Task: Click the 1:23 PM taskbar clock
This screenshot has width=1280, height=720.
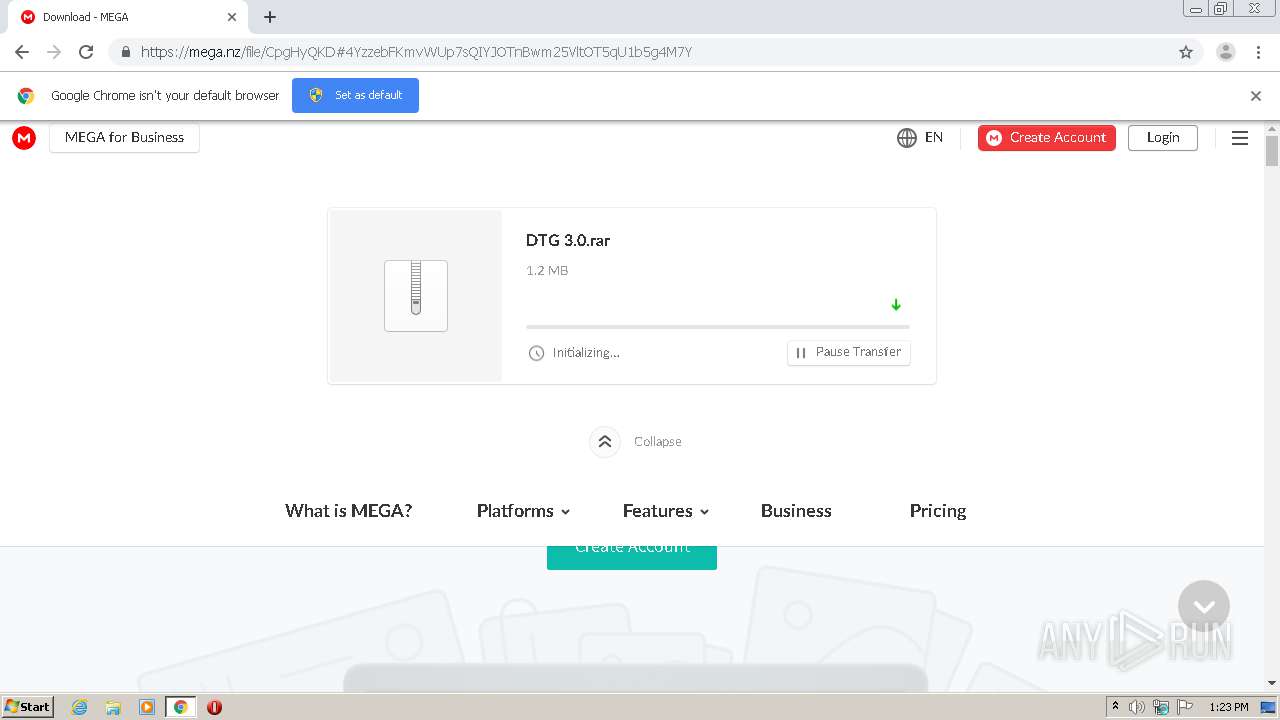Action: click(x=1229, y=707)
